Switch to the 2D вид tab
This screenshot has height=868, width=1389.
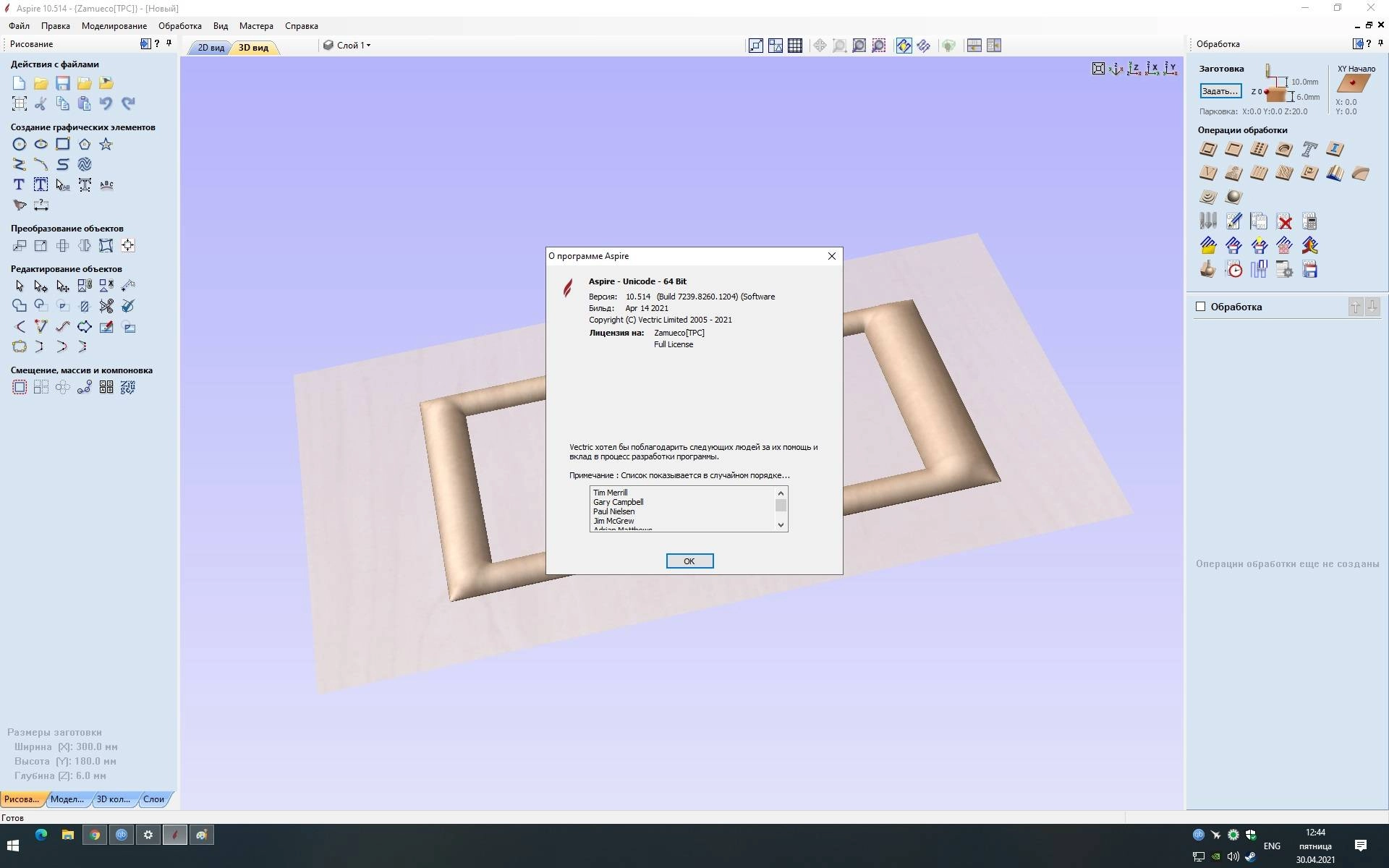pyautogui.click(x=211, y=47)
